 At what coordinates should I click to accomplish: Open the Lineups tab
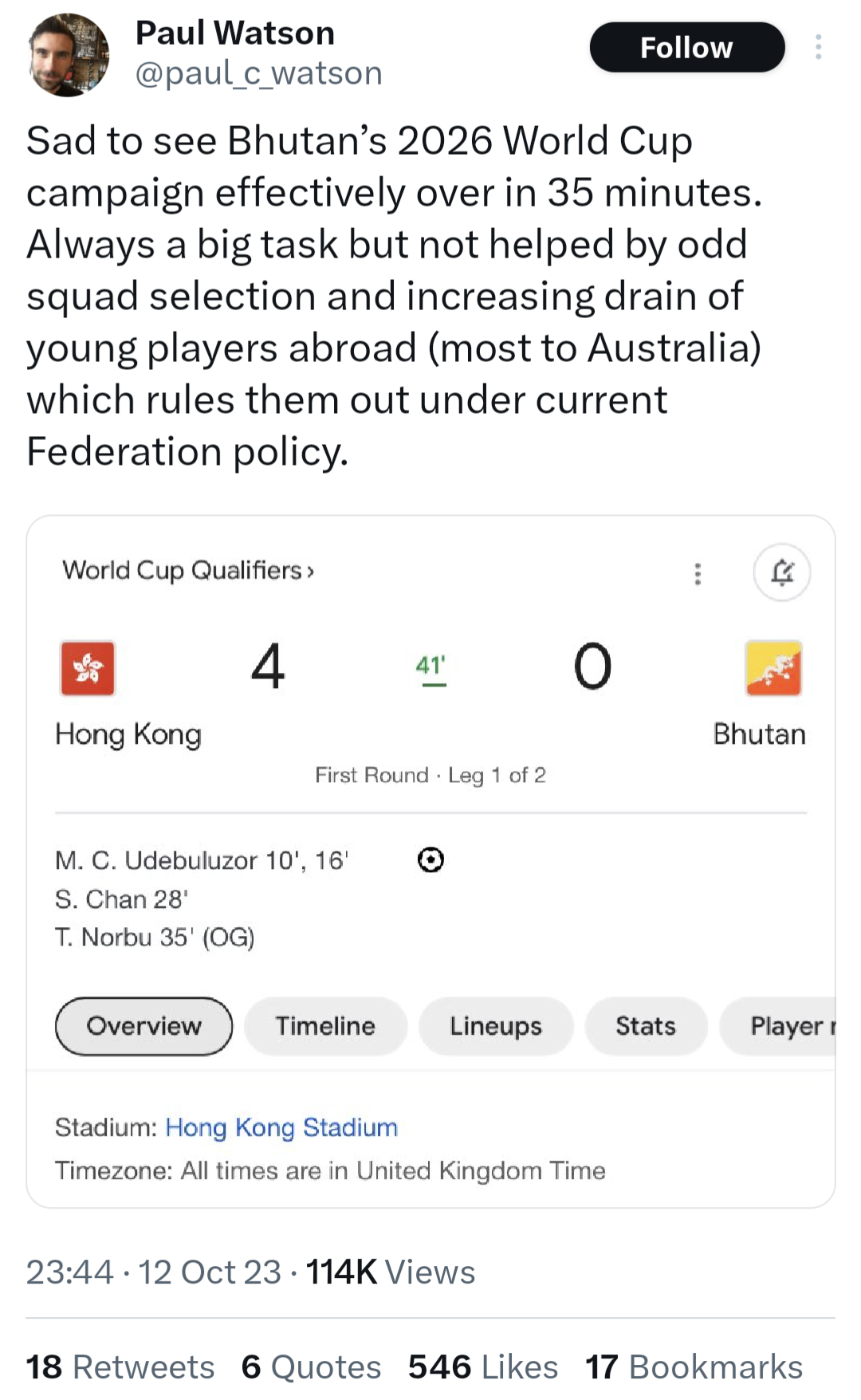(496, 1026)
